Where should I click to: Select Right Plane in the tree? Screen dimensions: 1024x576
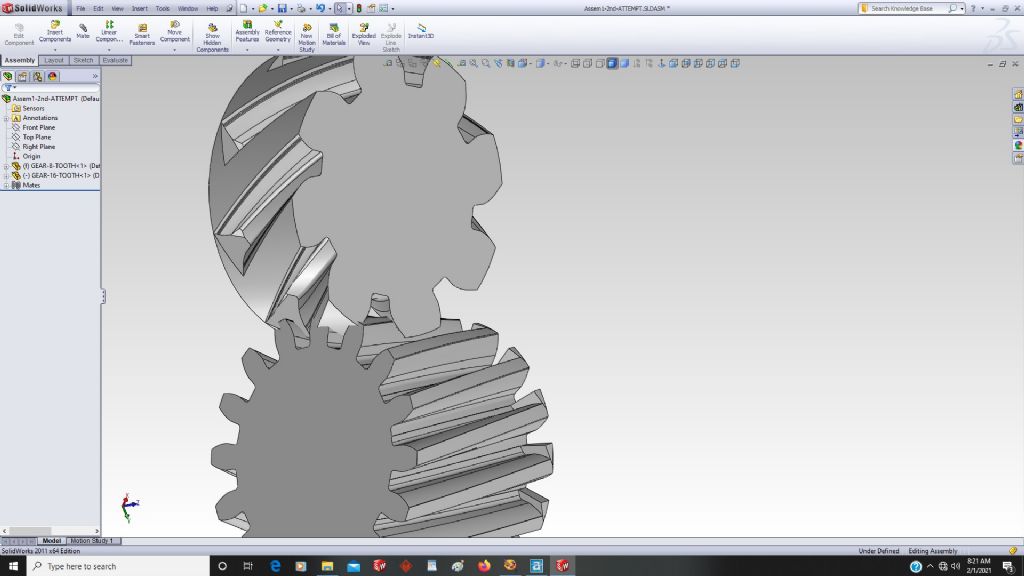[x=39, y=147]
